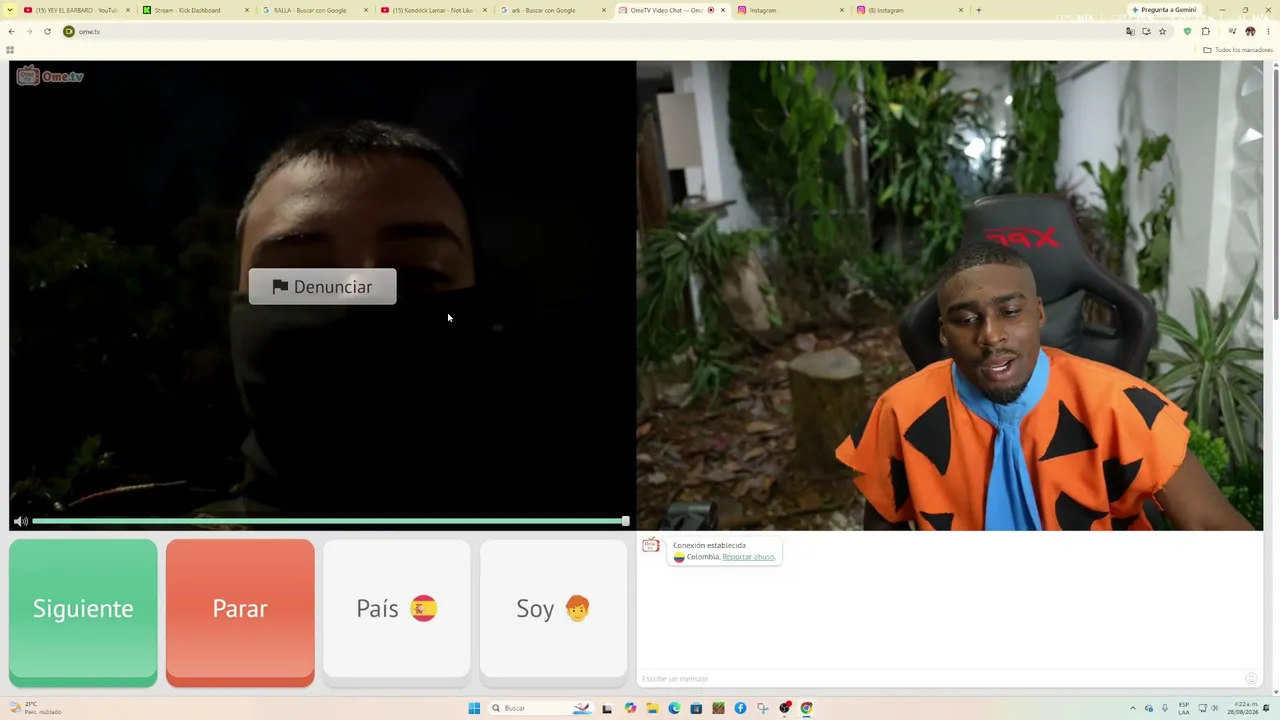Open the Minecraft icon in the taskbar
Viewport: 1280px width, 720px height.
click(718, 708)
